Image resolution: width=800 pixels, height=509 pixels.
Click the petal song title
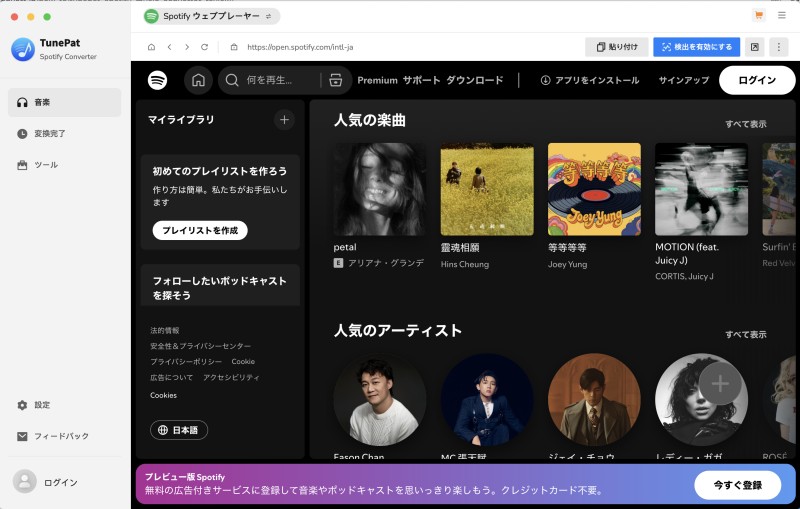pyautogui.click(x=345, y=247)
